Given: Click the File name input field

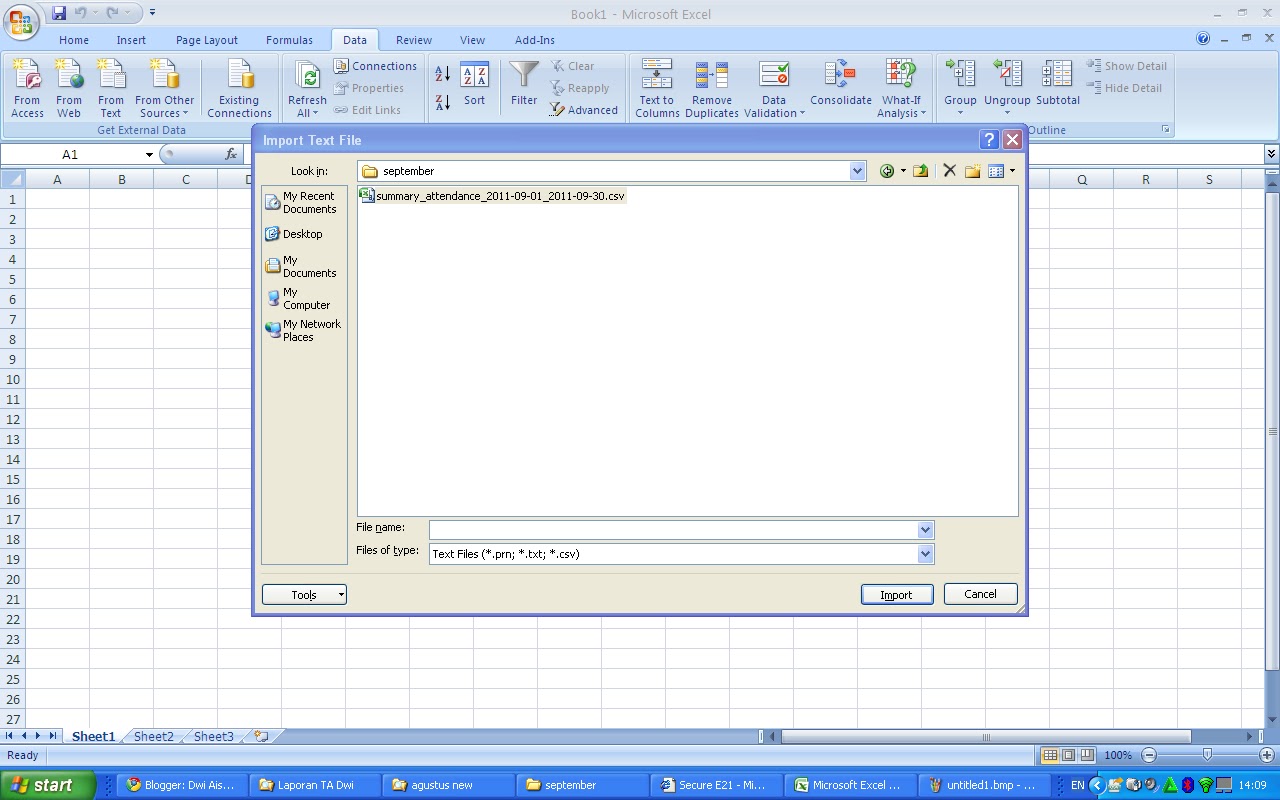Looking at the screenshot, I should [x=673, y=530].
